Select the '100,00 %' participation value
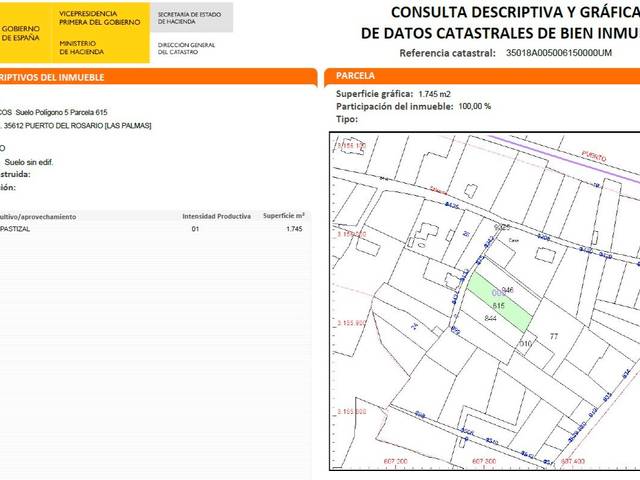The image size is (640, 480). coord(475,107)
